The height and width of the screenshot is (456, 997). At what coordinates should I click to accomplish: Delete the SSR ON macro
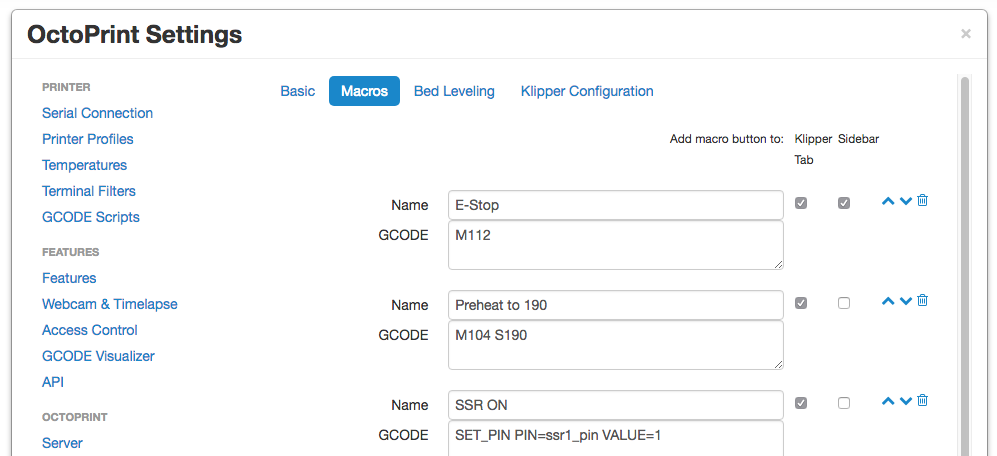click(x=923, y=401)
